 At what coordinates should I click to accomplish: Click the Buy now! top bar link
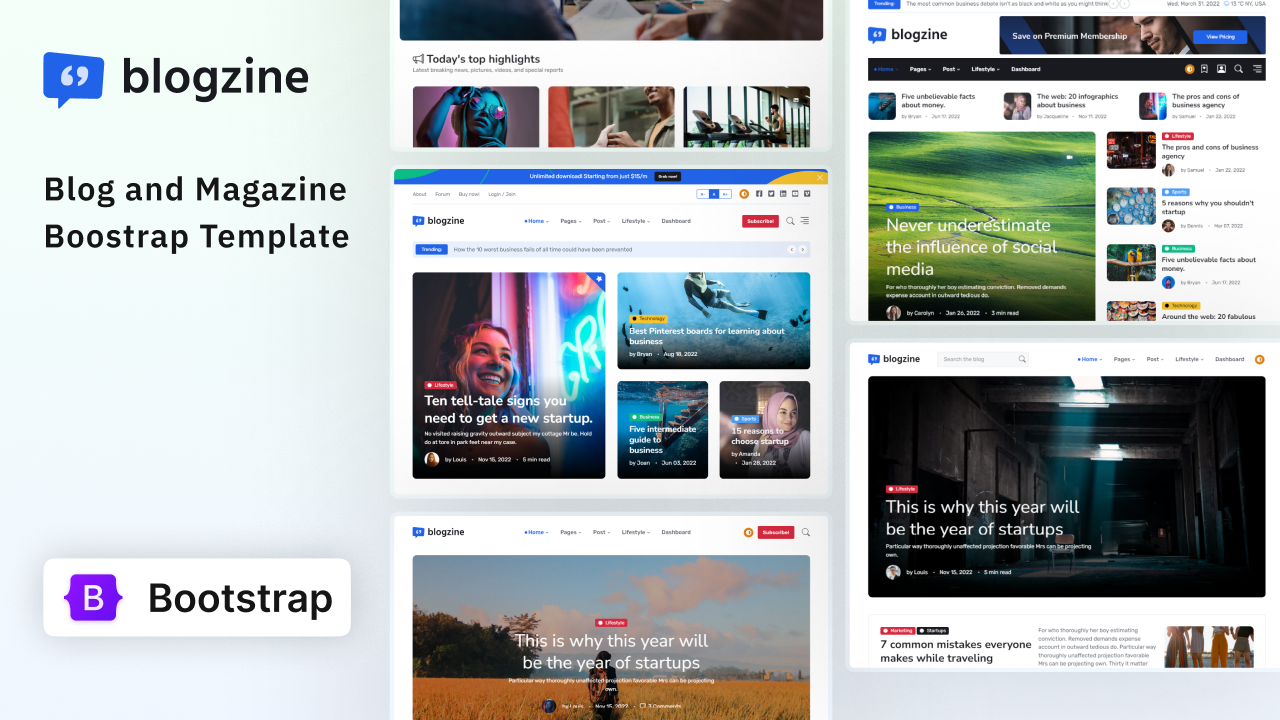[x=469, y=194]
